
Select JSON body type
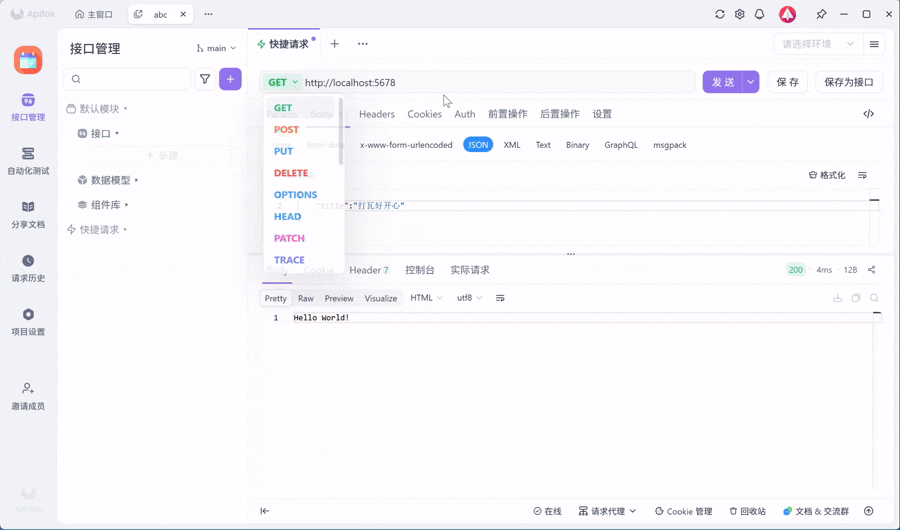[478, 145]
